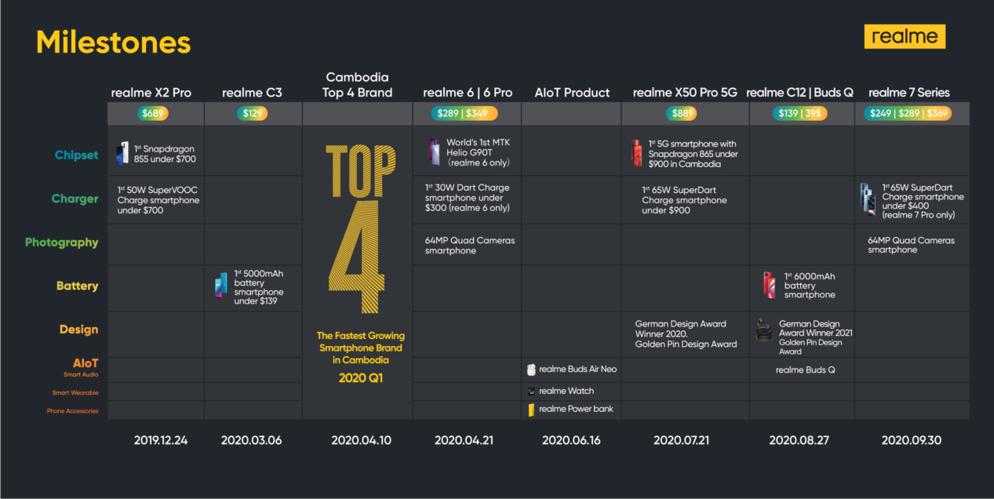Click the 'realme Buds Q' AIoT cell text

tap(805, 370)
